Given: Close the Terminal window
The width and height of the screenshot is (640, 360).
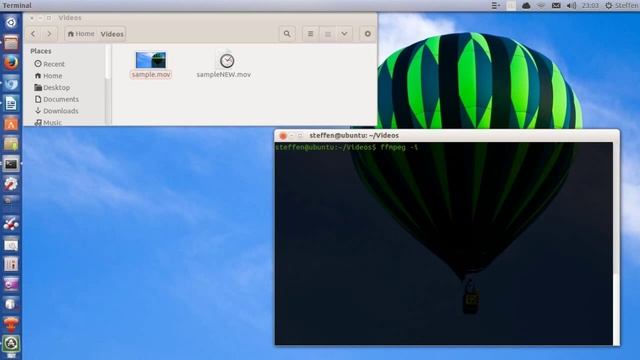Looking at the screenshot, I should point(283,136).
